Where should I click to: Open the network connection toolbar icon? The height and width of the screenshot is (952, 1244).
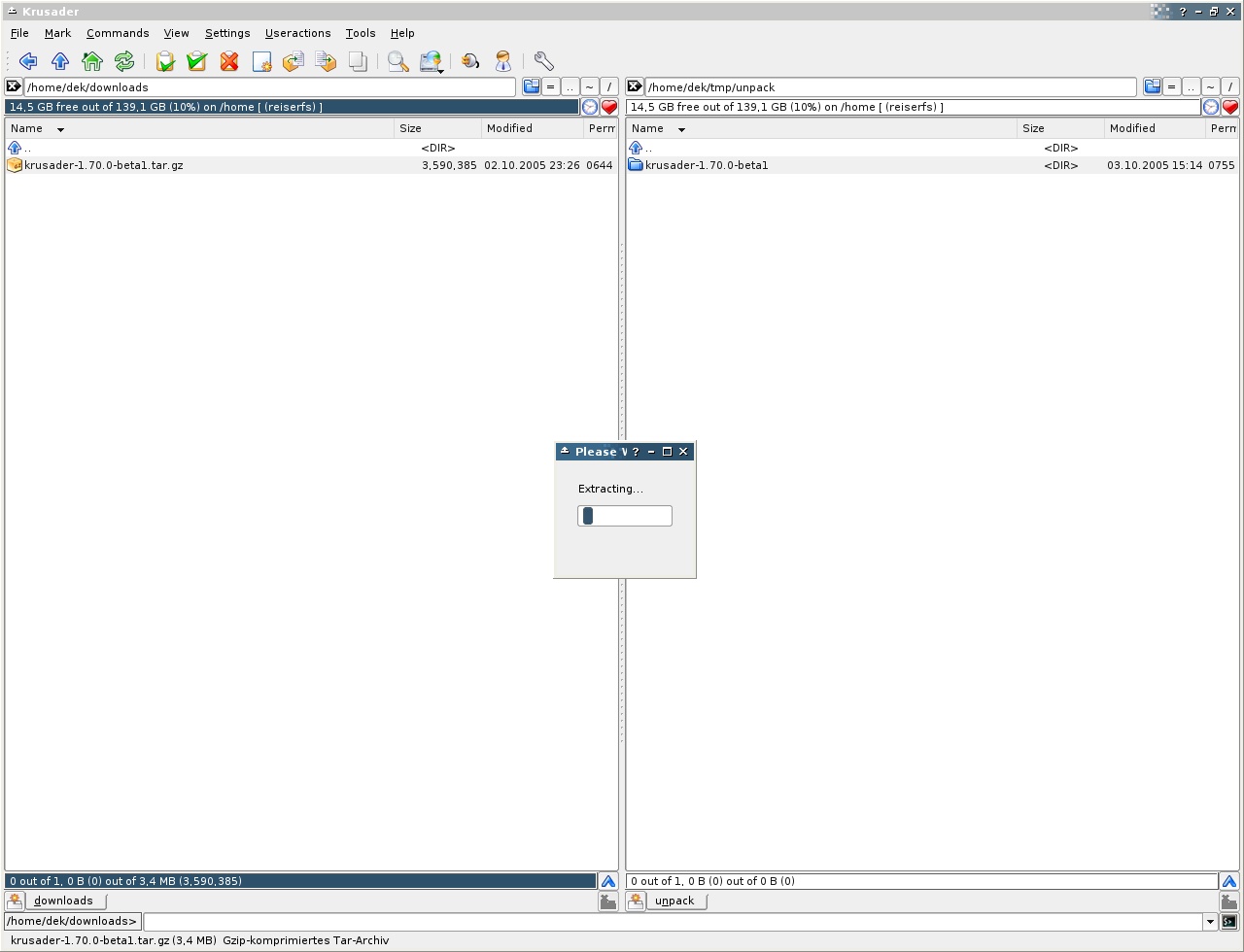pyautogui.click(x=429, y=61)
